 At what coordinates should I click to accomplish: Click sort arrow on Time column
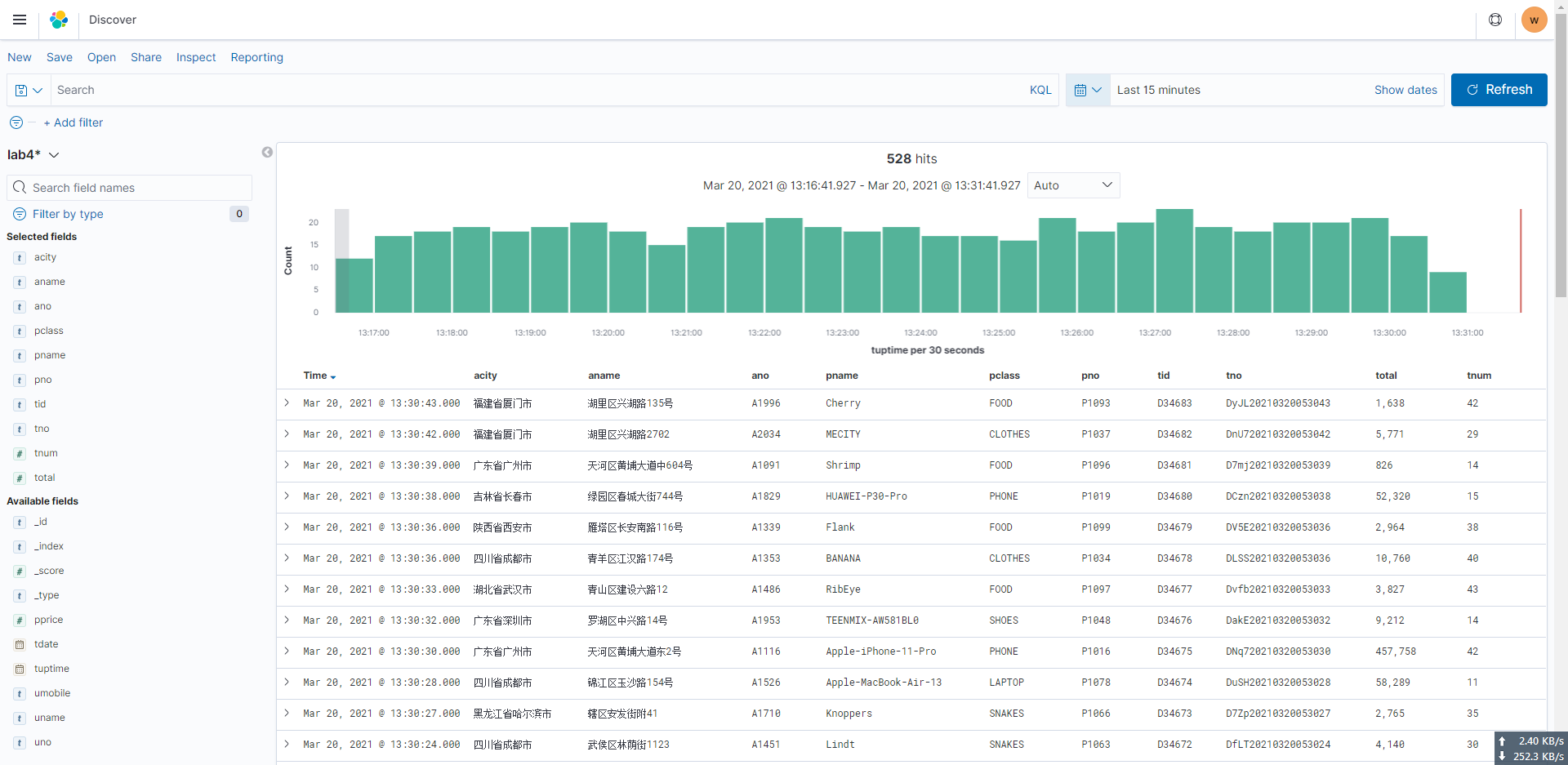click(333, 376)
